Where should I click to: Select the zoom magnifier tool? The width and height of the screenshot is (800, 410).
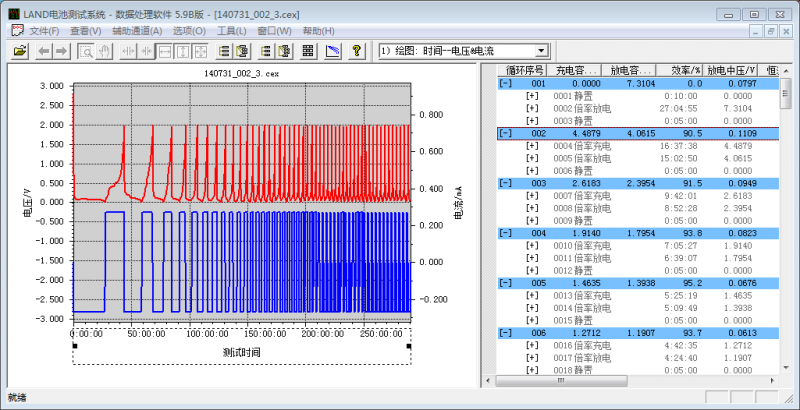[86, 51]
